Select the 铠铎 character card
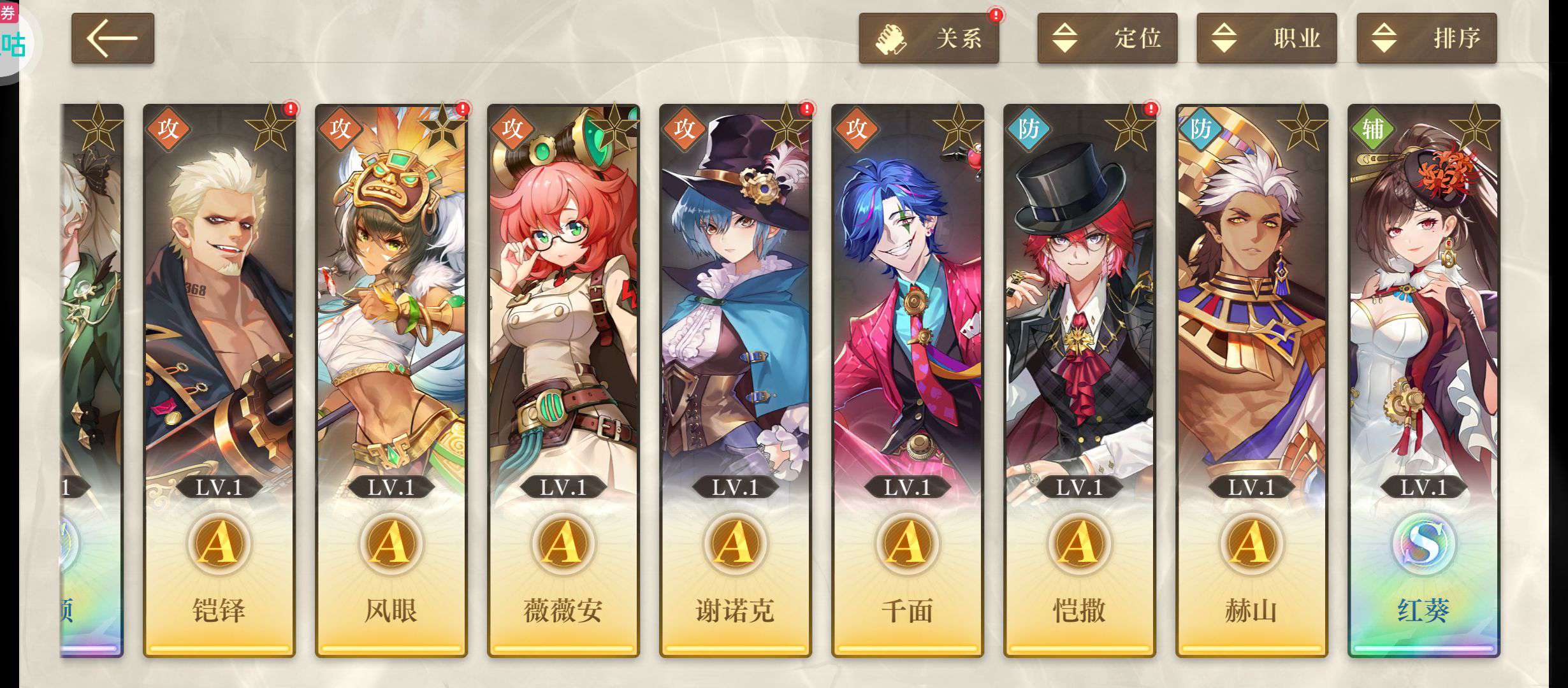Image resolution: width=1568 pixels, height=688 pixels. (x=219, y=380)
